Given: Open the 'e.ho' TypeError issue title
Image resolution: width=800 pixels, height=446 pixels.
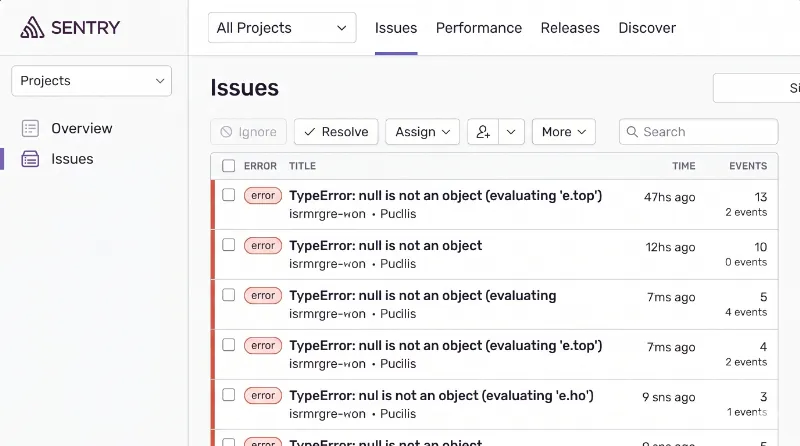Looking at the screenshot, I should pyautogui.click(x=441, y=396).
